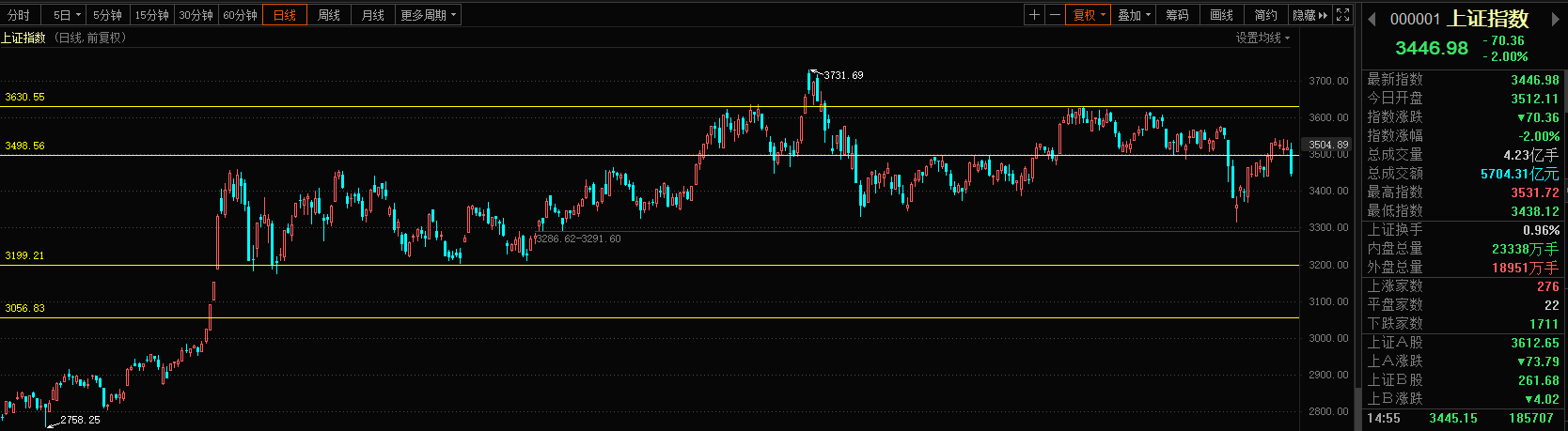This screenshot has width=1568, height=431.
Task: Toggle the 筹码 chip distribution panel
Action: point(1177,15)
